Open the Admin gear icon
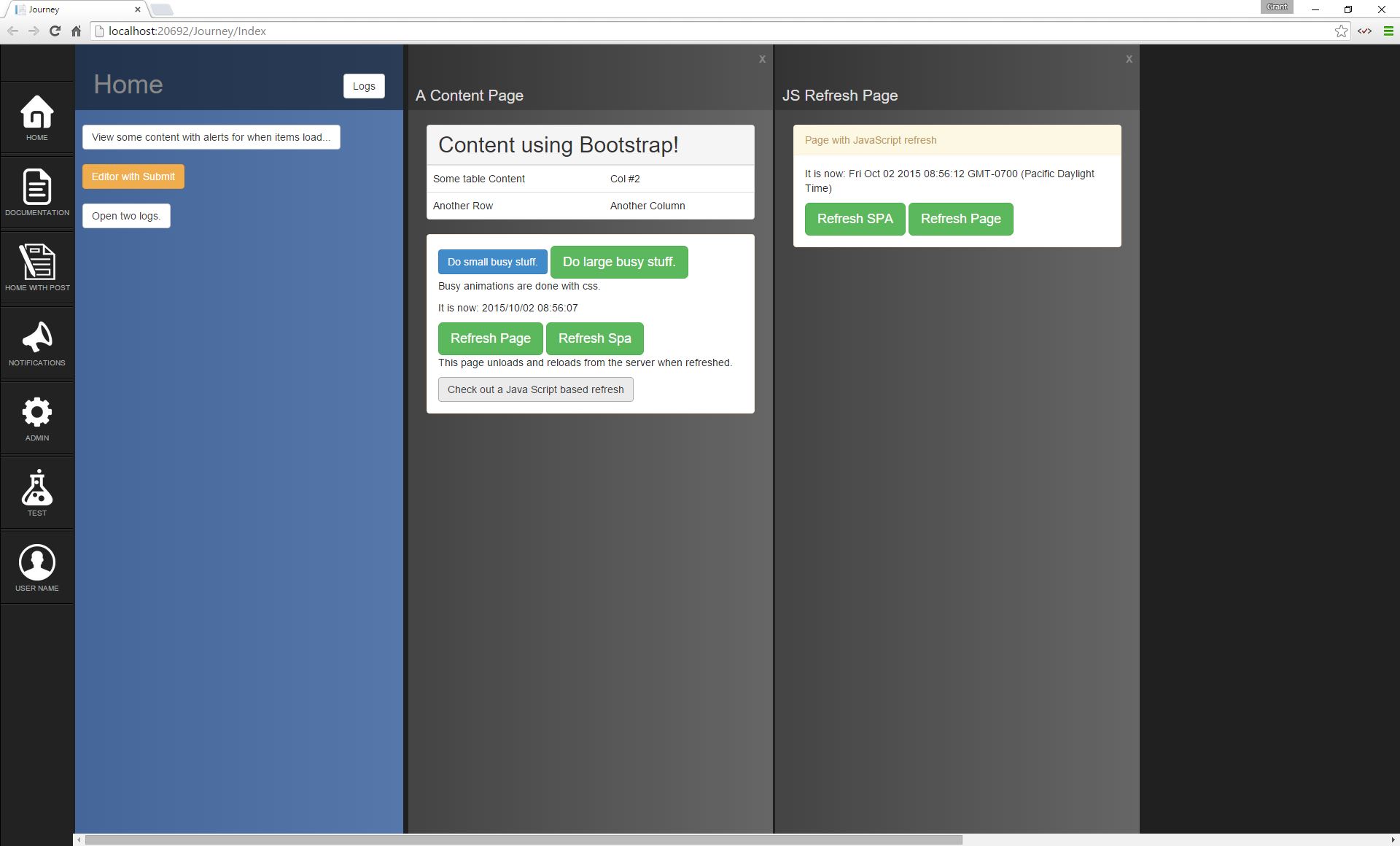The image size is (1400, 846). click(x=36, y=417)
